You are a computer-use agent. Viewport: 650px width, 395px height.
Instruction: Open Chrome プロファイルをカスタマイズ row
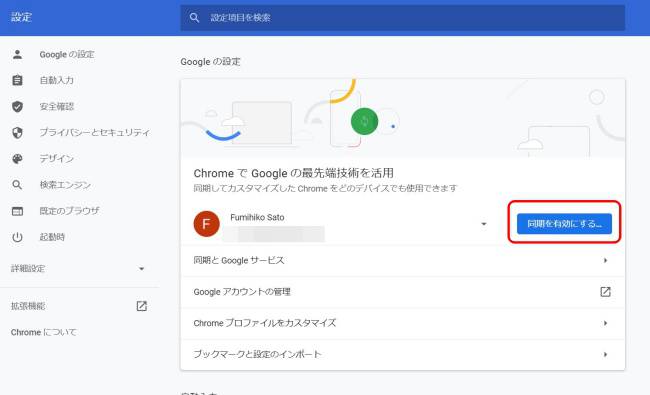(x=403, y=323)
